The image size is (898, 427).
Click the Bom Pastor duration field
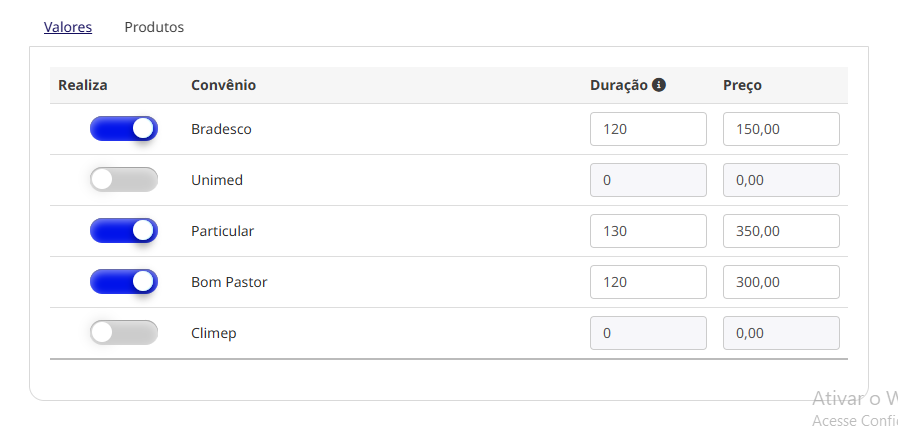point(648,282)
